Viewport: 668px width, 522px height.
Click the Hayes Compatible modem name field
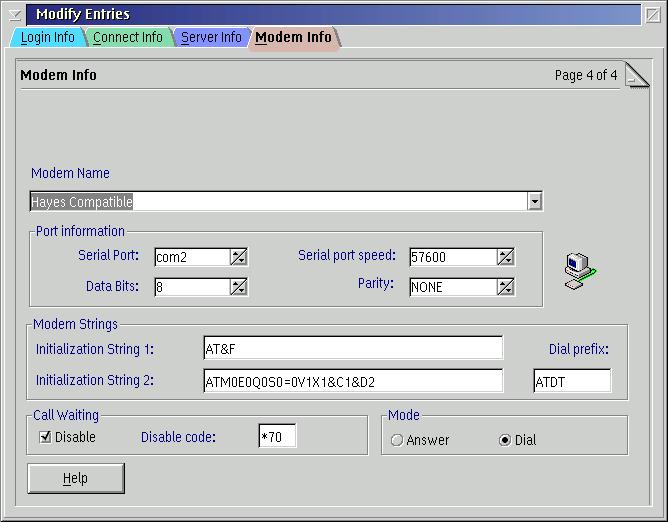coord(279,201)
